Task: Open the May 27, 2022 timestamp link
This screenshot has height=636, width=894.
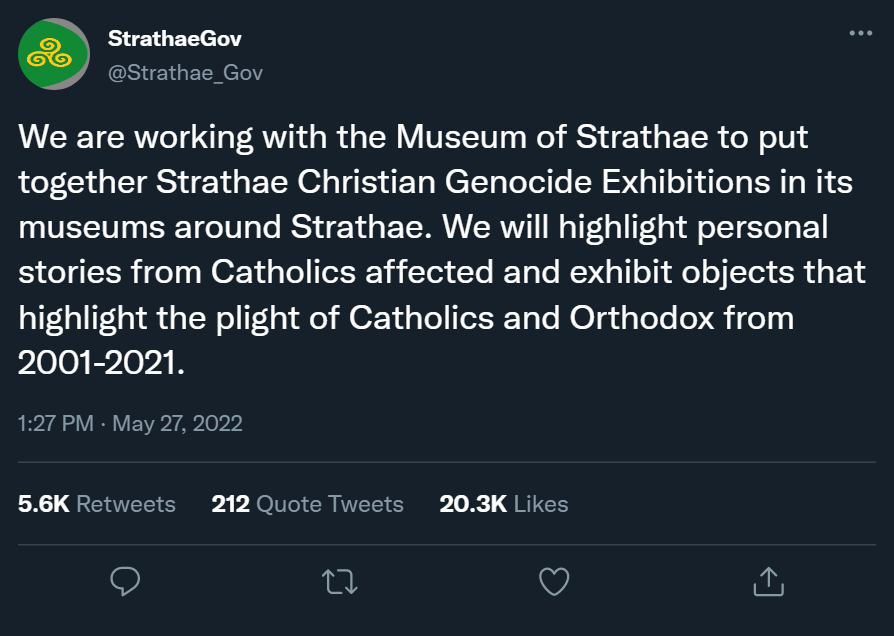Action: point(130,423)
